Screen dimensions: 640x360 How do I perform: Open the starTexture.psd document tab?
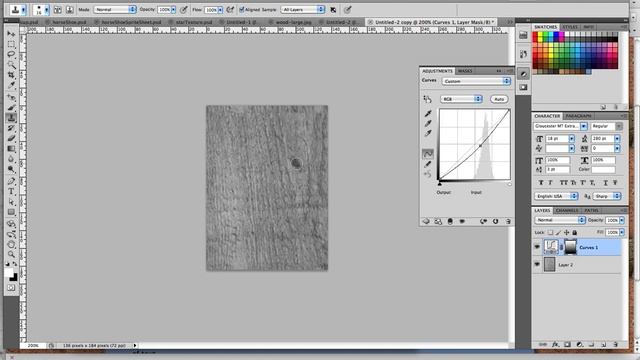[x=193, y=22]
